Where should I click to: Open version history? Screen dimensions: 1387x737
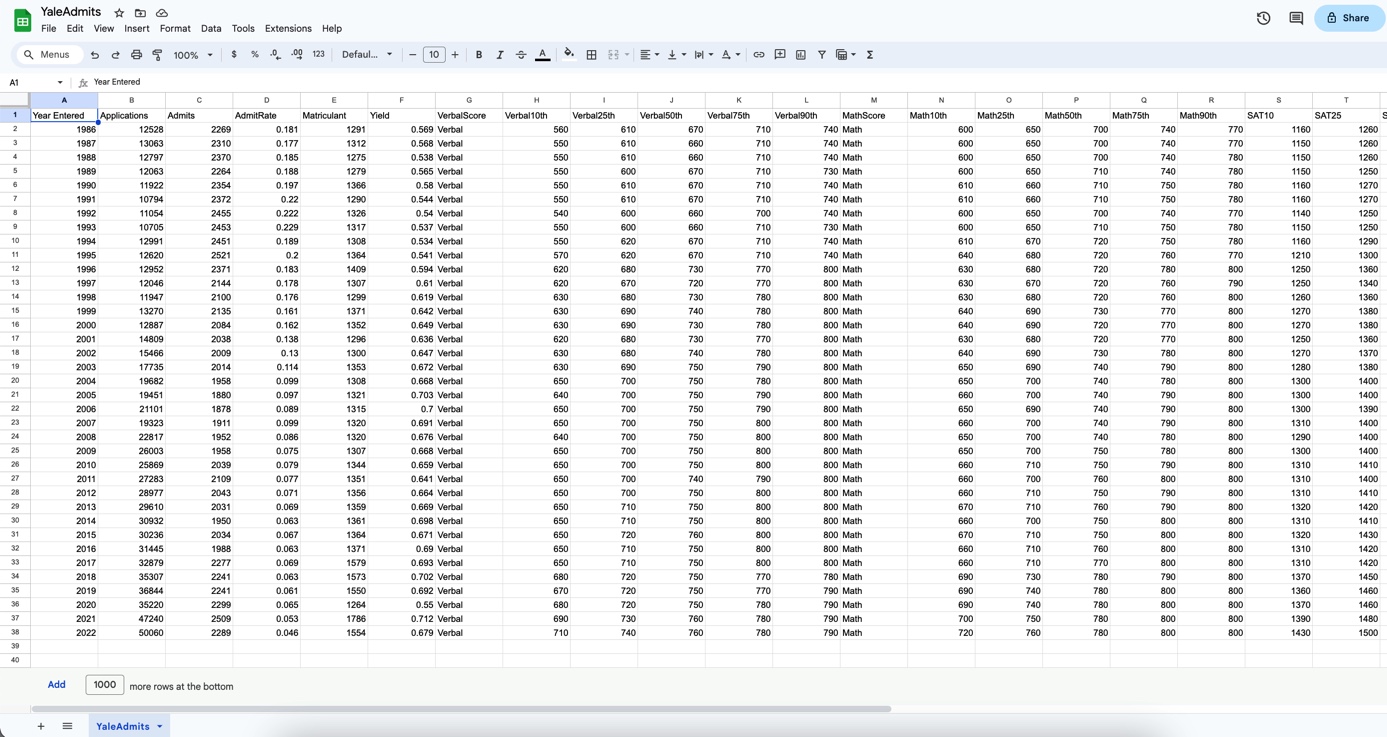[x=1262, y=17]
